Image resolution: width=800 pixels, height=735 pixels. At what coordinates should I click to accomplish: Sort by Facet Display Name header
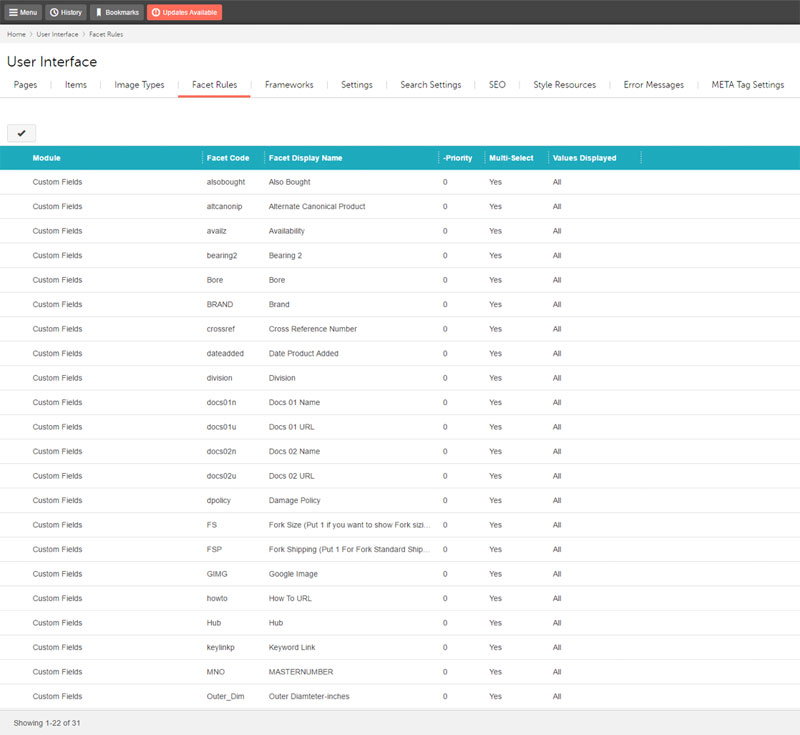[x=306, y=158]
